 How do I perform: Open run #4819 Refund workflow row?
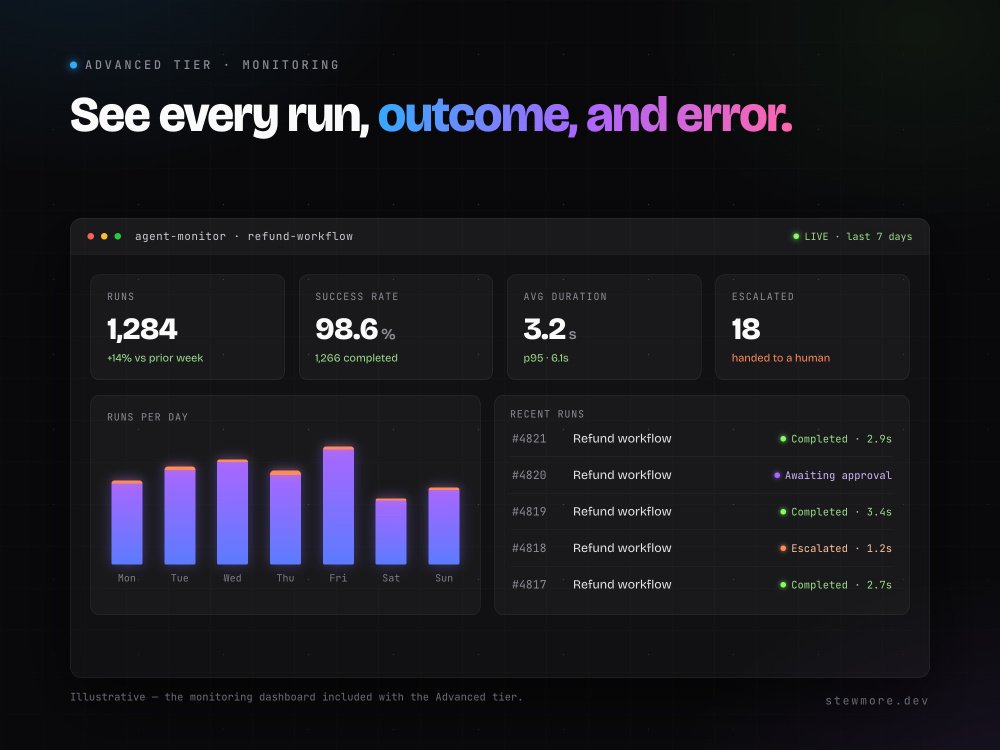[x=702, y=511]
